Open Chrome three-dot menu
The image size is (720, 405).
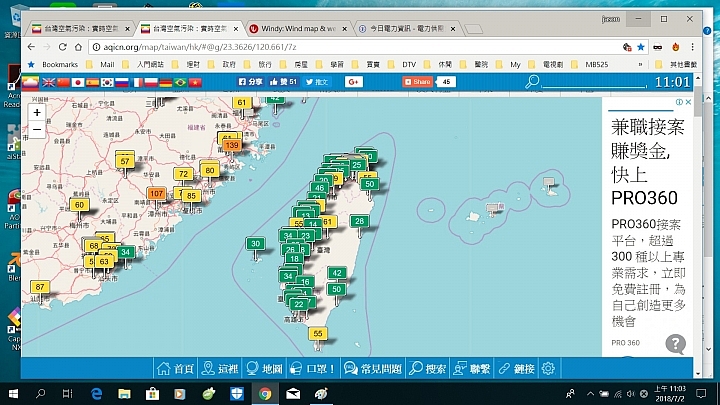pyautogui.click(x=692, y=47)
